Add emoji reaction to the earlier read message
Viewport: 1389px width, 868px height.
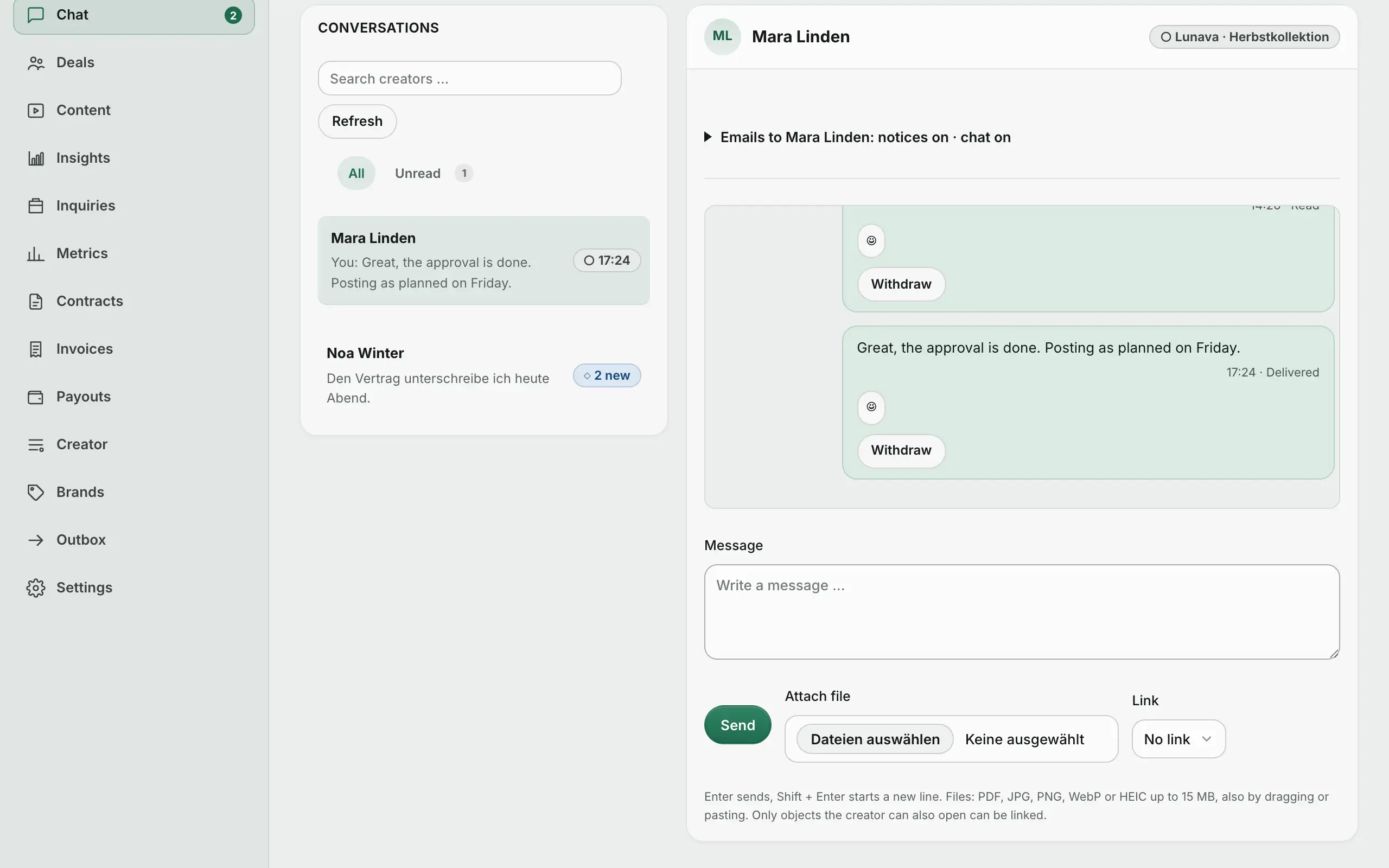[x=871, y=240]
